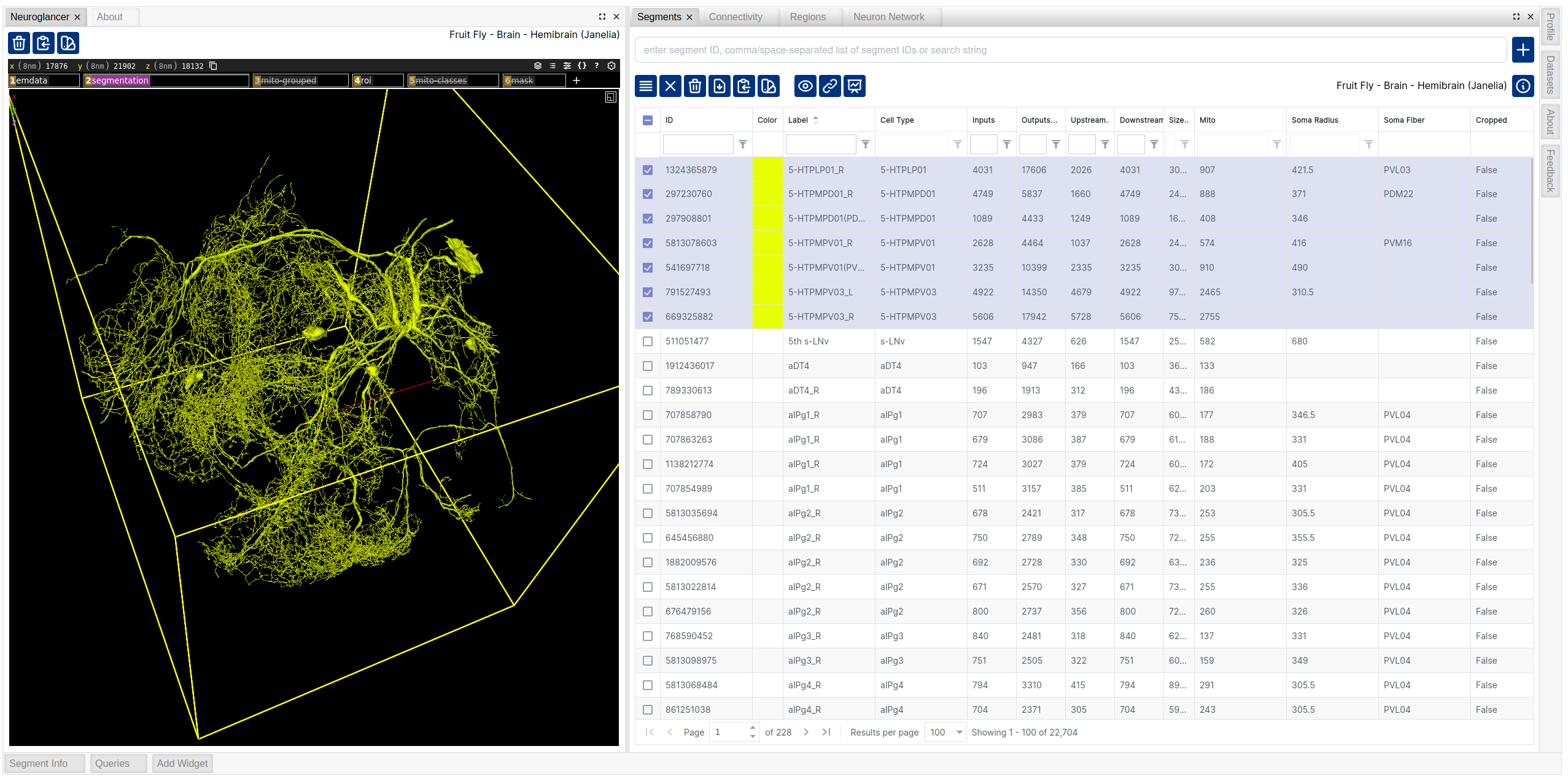Click the clipboard paste icon in Neuroglancer panel
Image resolution: width=1568 pixels, height=781 pixels.
point(44,43)
